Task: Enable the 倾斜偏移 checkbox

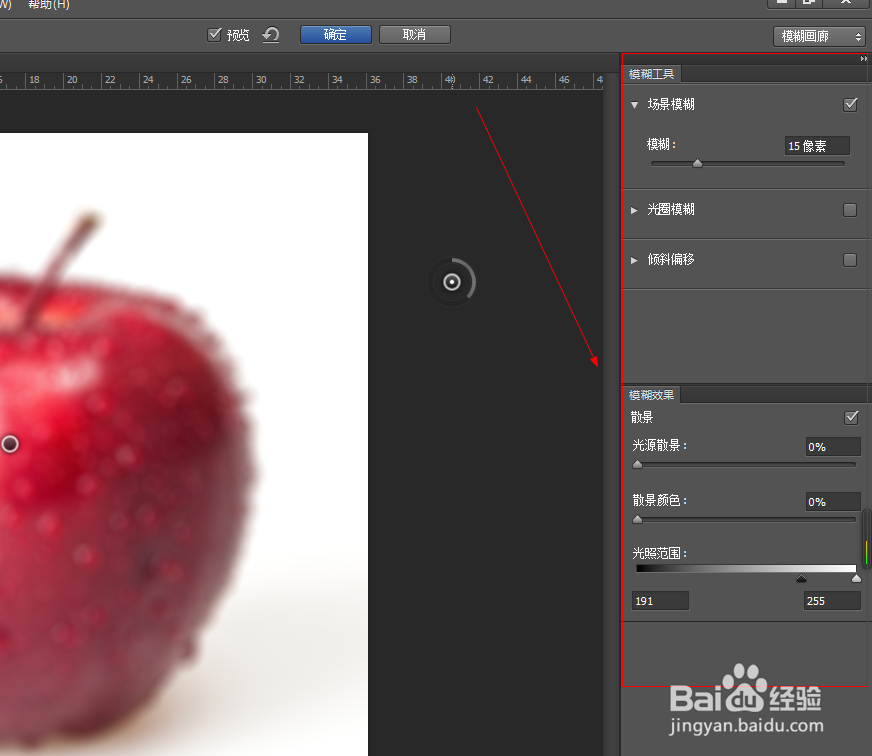Action: [x=850, y=260]
